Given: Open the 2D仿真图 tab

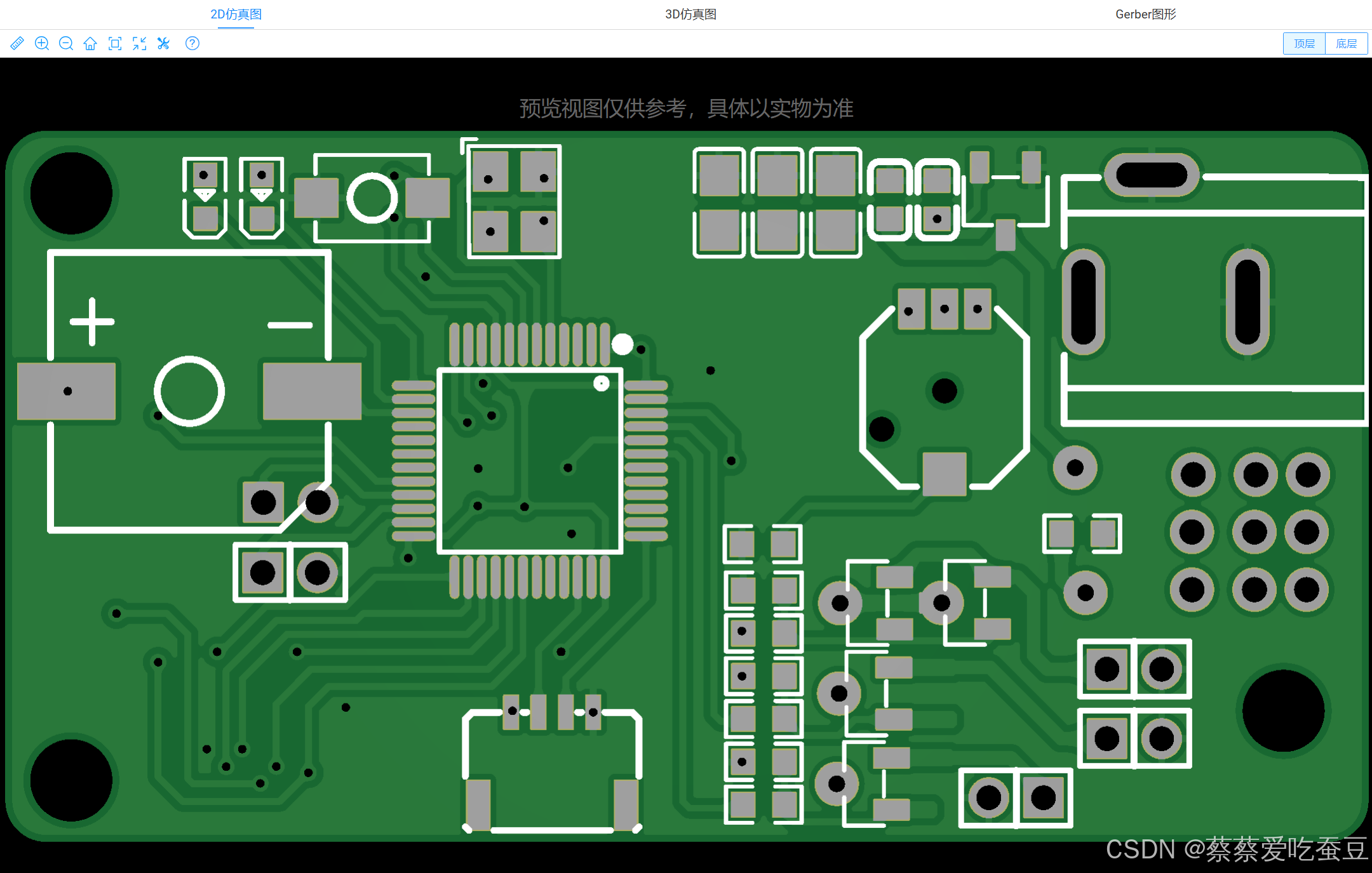Looking at the screenshot, I should pos(236,14).
